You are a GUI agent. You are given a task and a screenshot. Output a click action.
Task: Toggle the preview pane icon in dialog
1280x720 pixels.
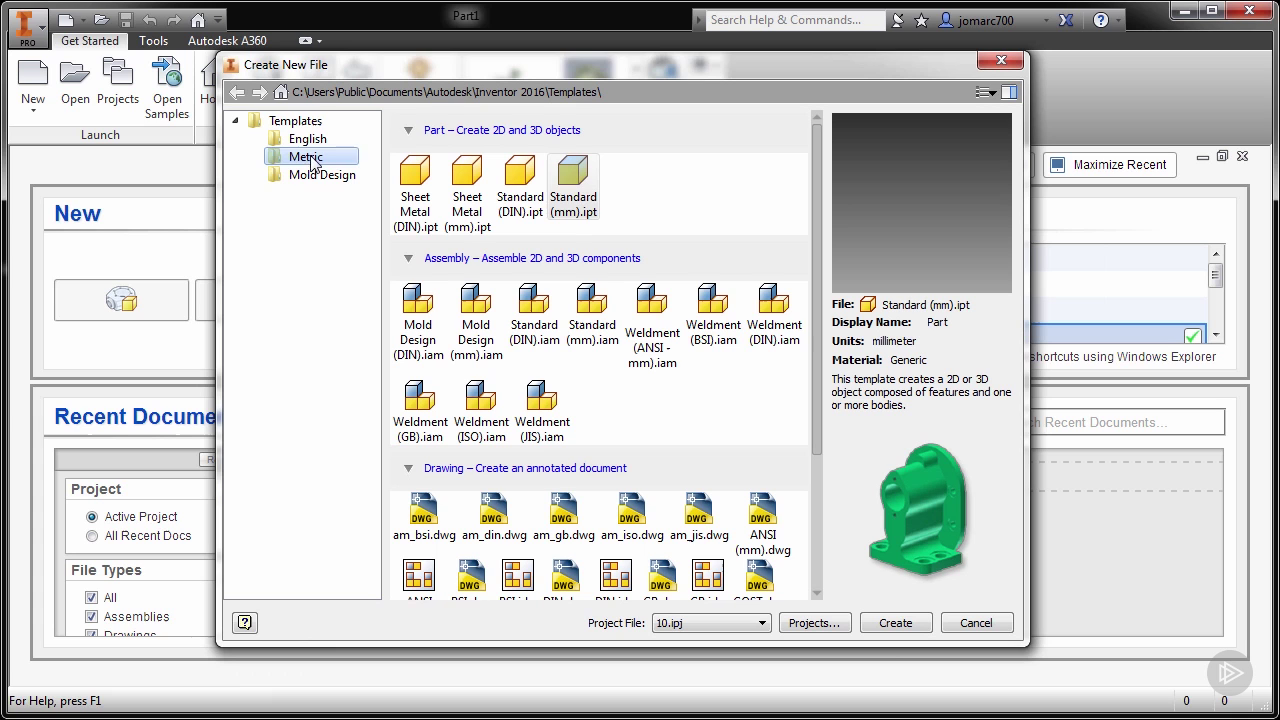coord(1009,92)
